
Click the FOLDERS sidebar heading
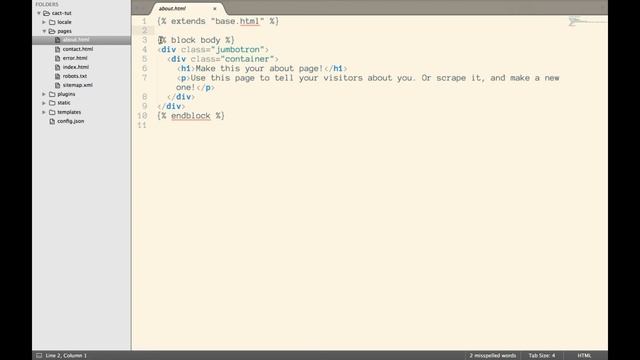tap(47, 4)
